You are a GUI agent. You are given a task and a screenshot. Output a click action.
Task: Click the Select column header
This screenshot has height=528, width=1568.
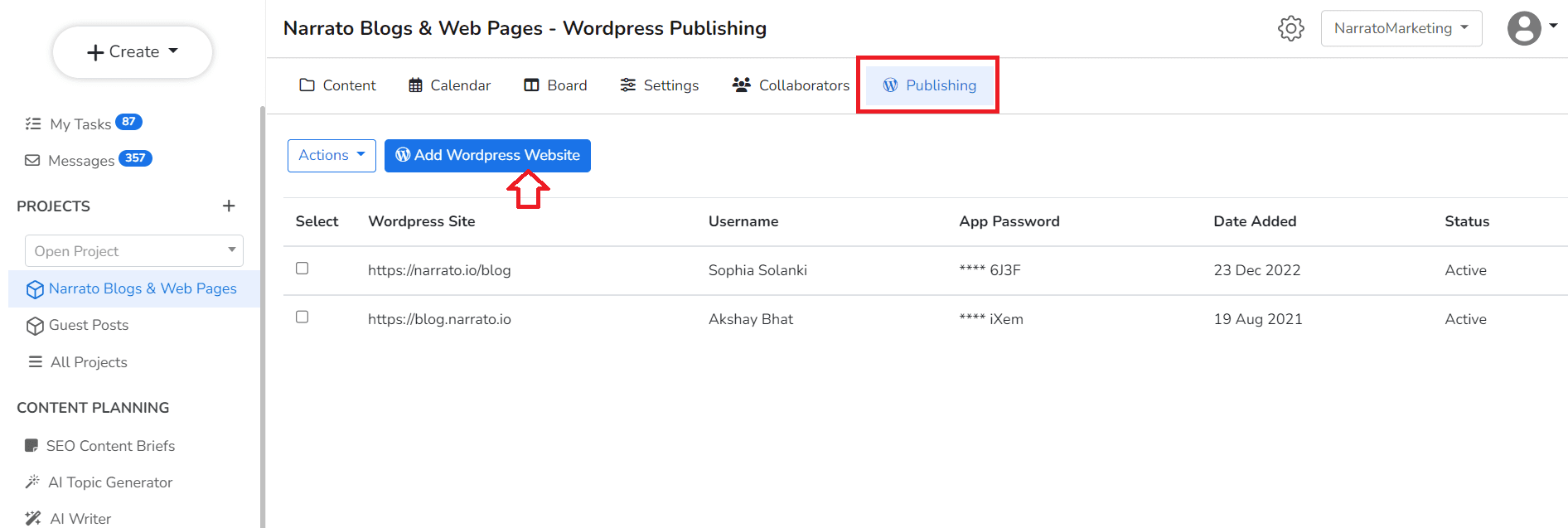point(317,221)
